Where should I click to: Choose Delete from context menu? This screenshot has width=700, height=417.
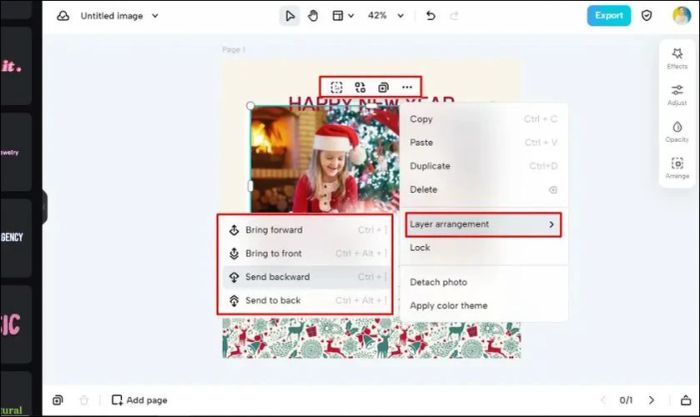click(x=483, y=190)
